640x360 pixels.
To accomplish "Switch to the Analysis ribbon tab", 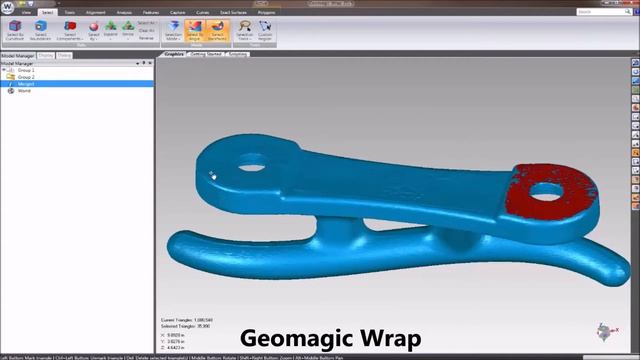I will coord(124,13).
